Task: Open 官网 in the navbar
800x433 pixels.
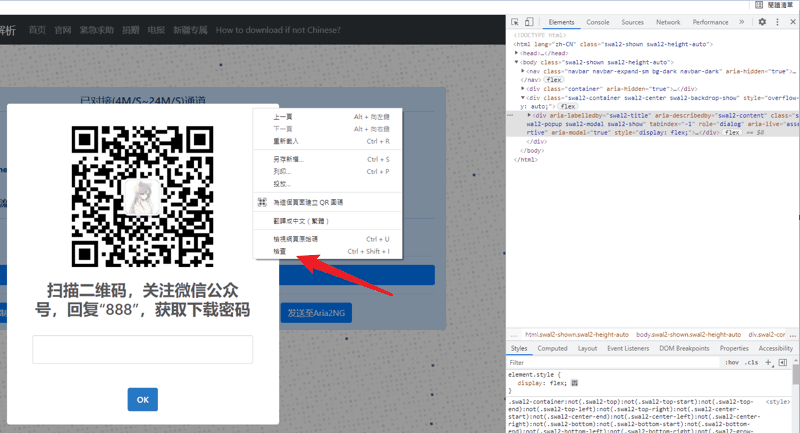Action: (x=63, y=30)
